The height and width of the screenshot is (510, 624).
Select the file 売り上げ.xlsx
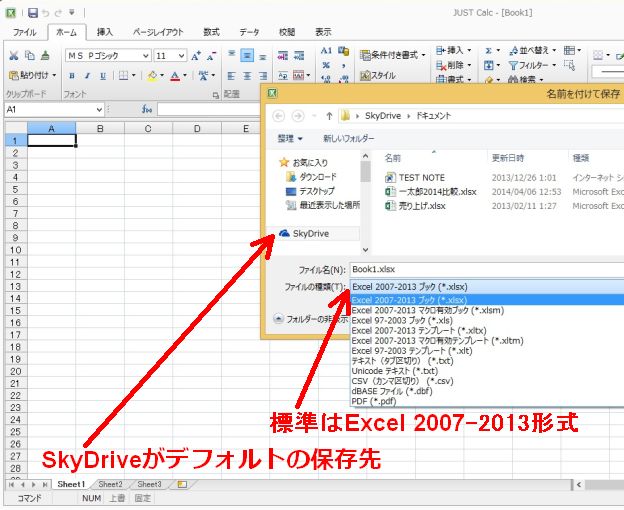415,206
